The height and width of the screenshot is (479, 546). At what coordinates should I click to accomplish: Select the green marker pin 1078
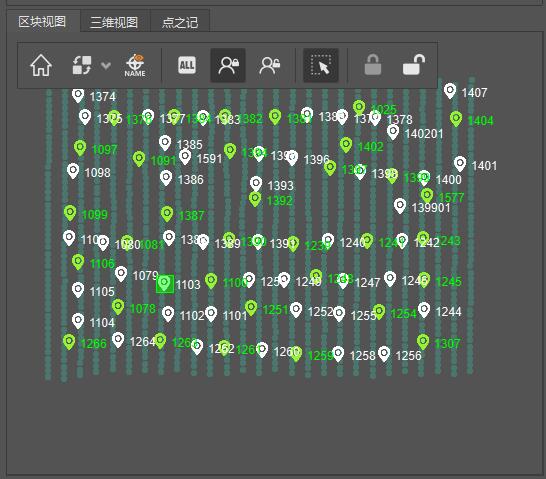click(x=118, y=307)
